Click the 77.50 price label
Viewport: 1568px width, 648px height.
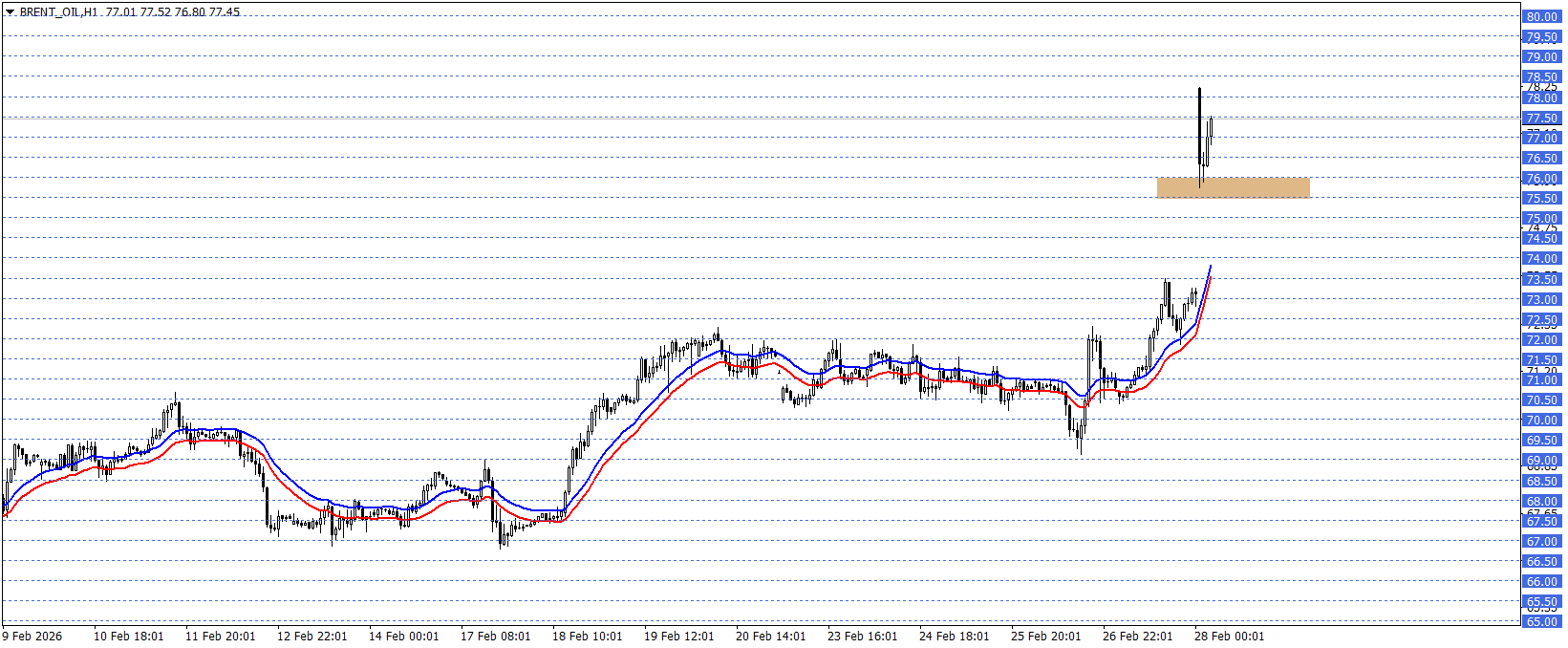pos(1541,119)
